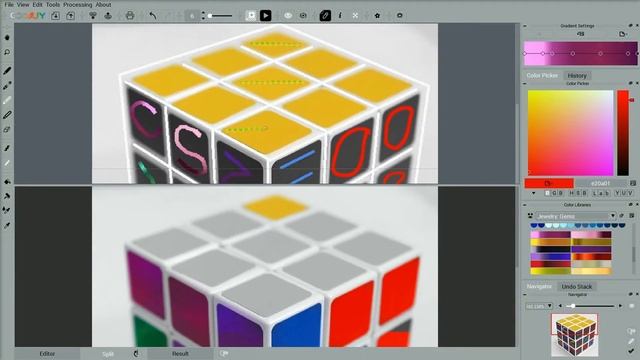Select the protection pen tool

(x=7, y=115)
